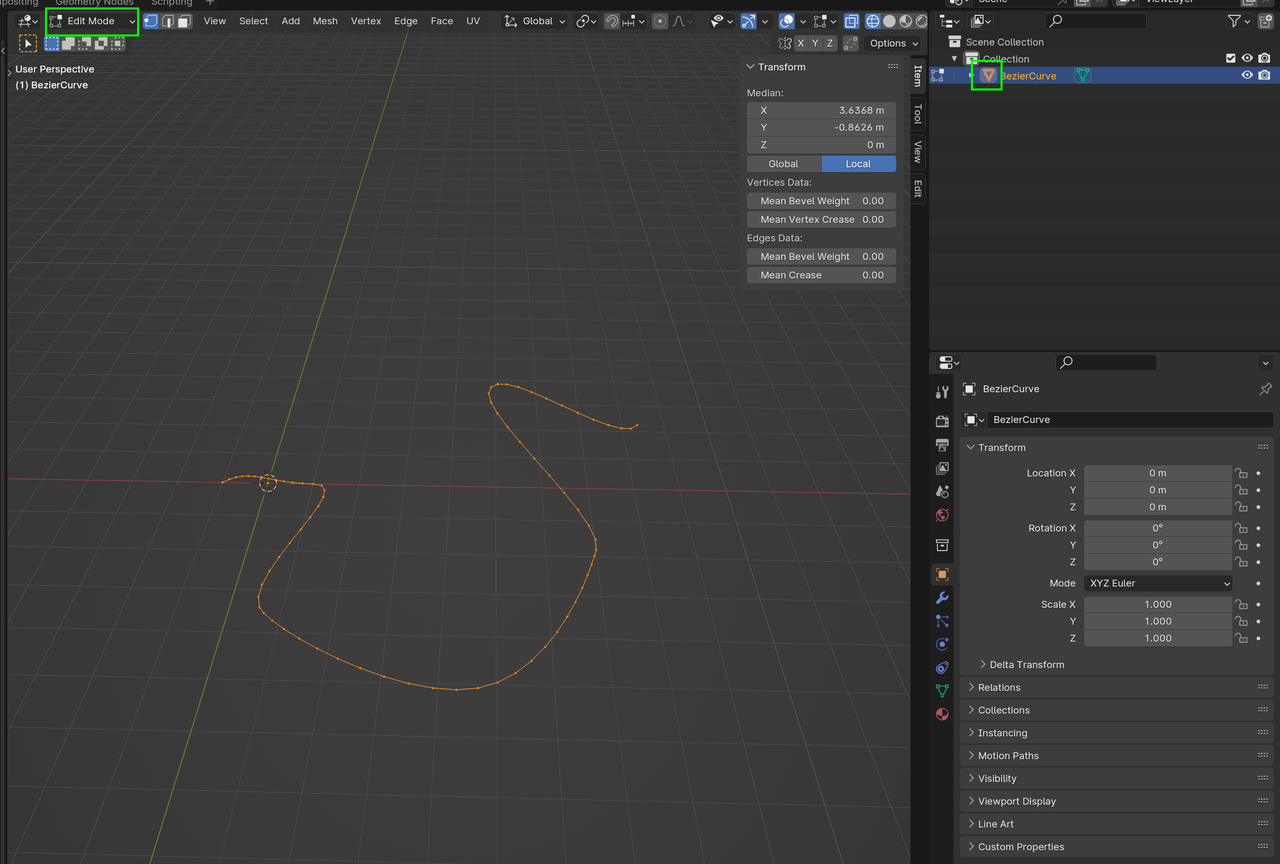
Task: Open the Mesh menu
Action: coord(325,21)
